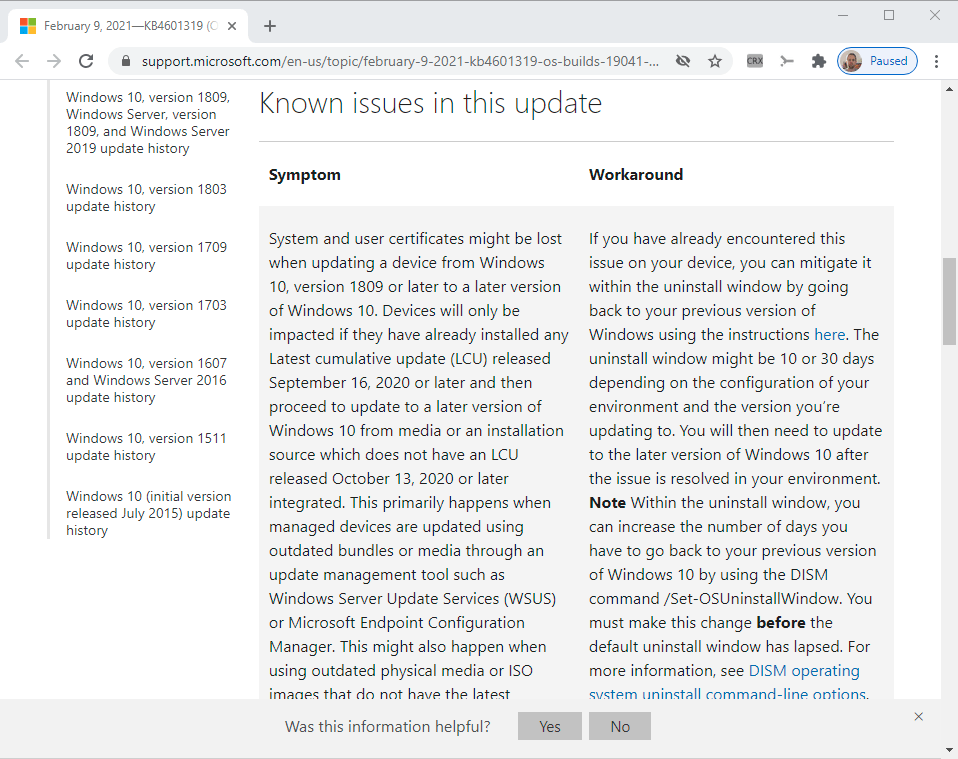Click the Symptom column header

[305, 175]
